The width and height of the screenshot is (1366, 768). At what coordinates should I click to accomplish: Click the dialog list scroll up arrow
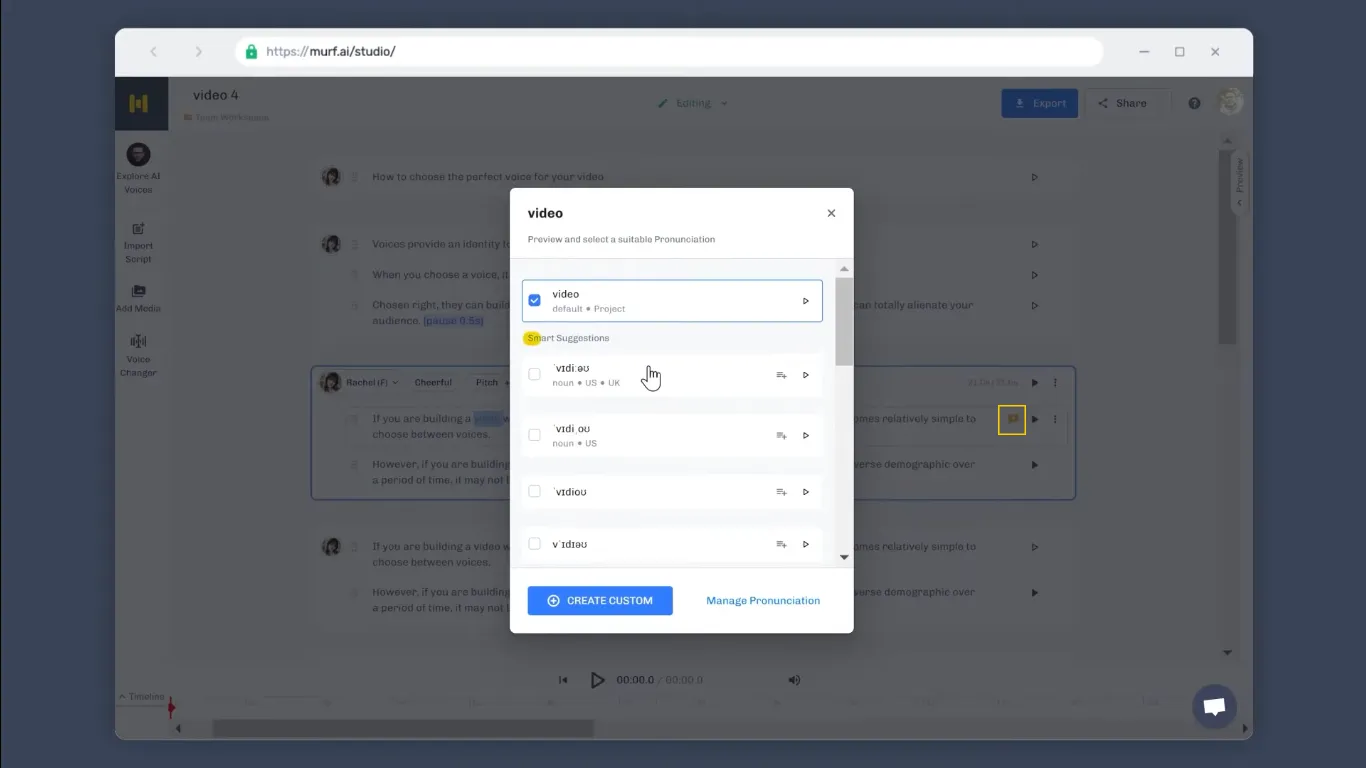point(844,269)
